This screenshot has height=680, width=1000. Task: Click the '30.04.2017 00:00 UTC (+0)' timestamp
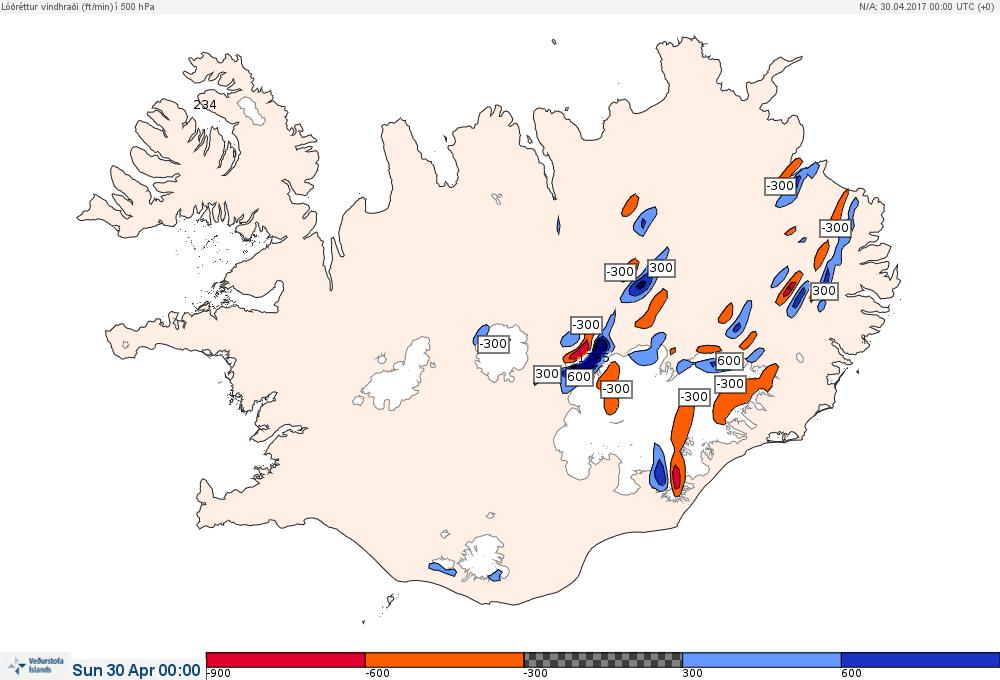click(x=939, y=6)
